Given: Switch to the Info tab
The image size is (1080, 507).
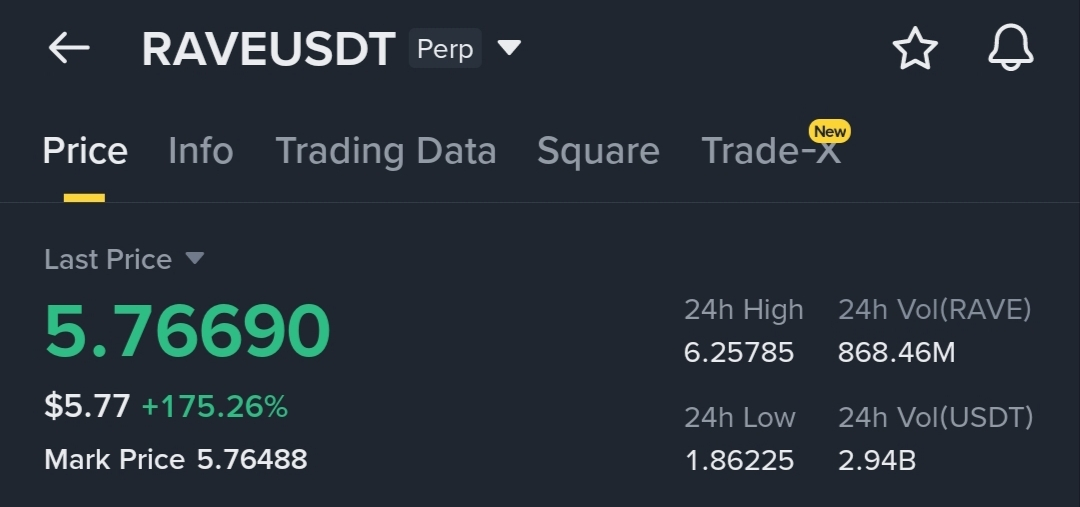Looking at the screenshot, I should (x=200, y=151).
